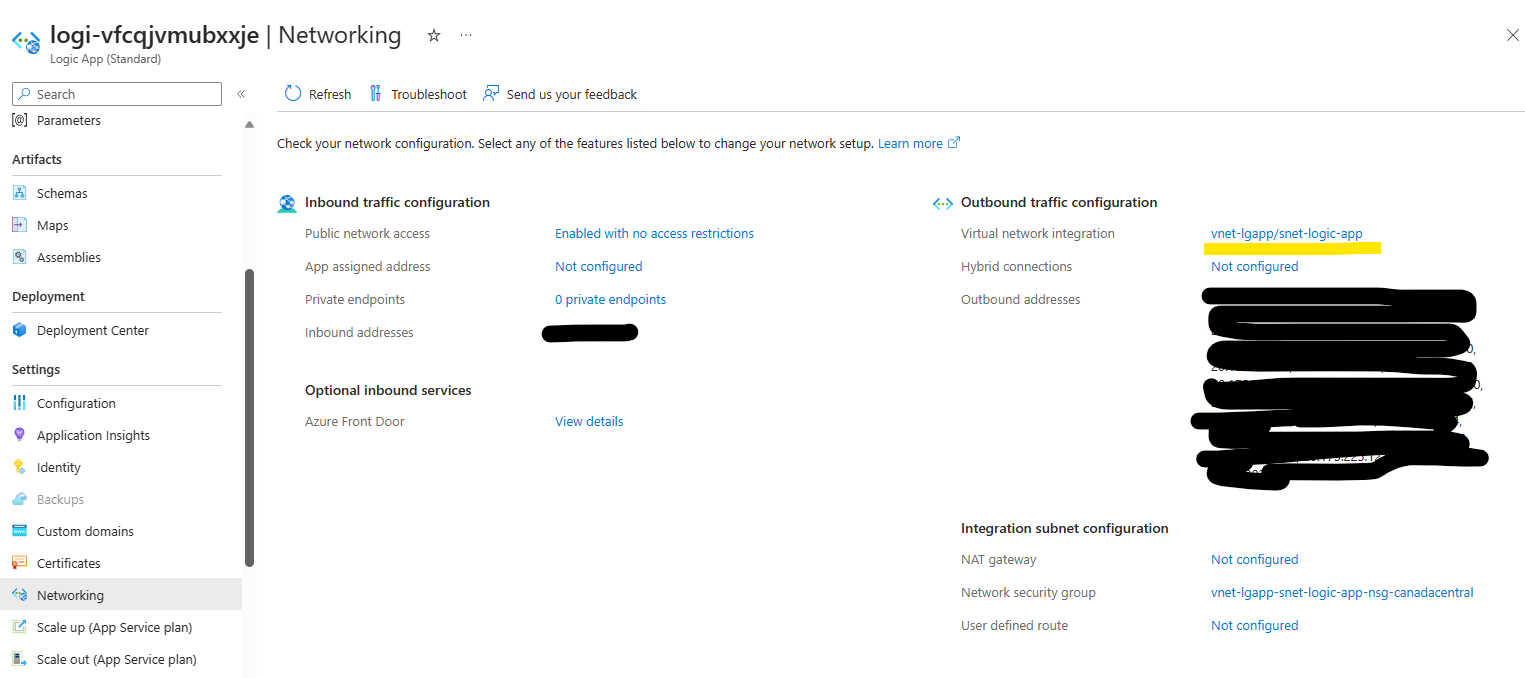Screen dimensions: 1525x678
Task: Open the ellipsis overflow menu
Action: tap(465, 35)
